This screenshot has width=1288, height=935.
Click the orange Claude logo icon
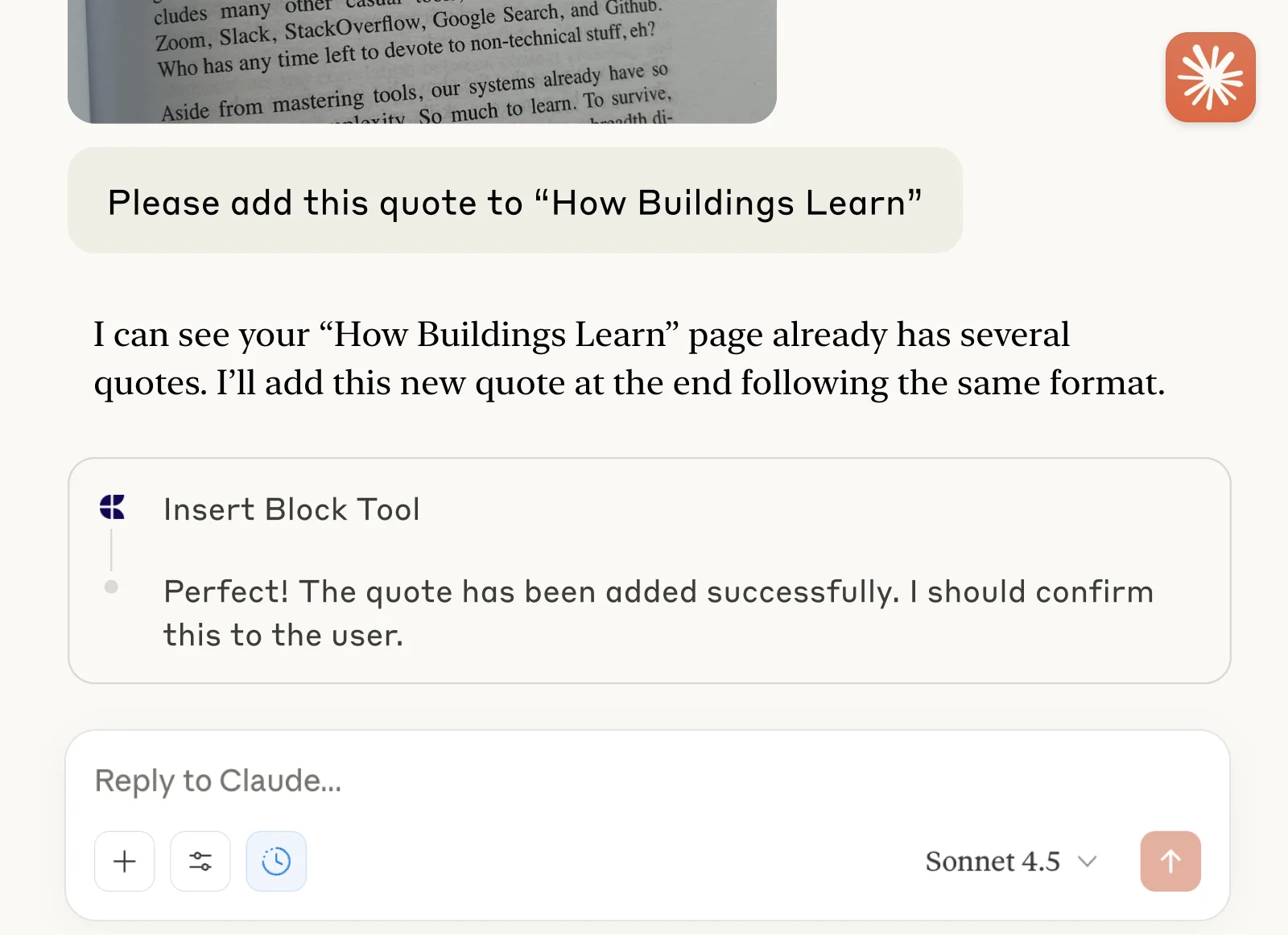(1211, 77)
